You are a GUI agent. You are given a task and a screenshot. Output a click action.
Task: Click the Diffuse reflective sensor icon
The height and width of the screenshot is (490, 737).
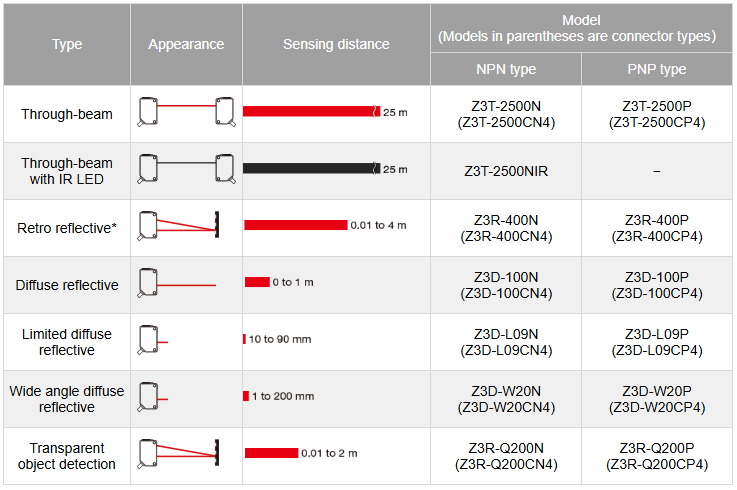[x=176, y=284]
